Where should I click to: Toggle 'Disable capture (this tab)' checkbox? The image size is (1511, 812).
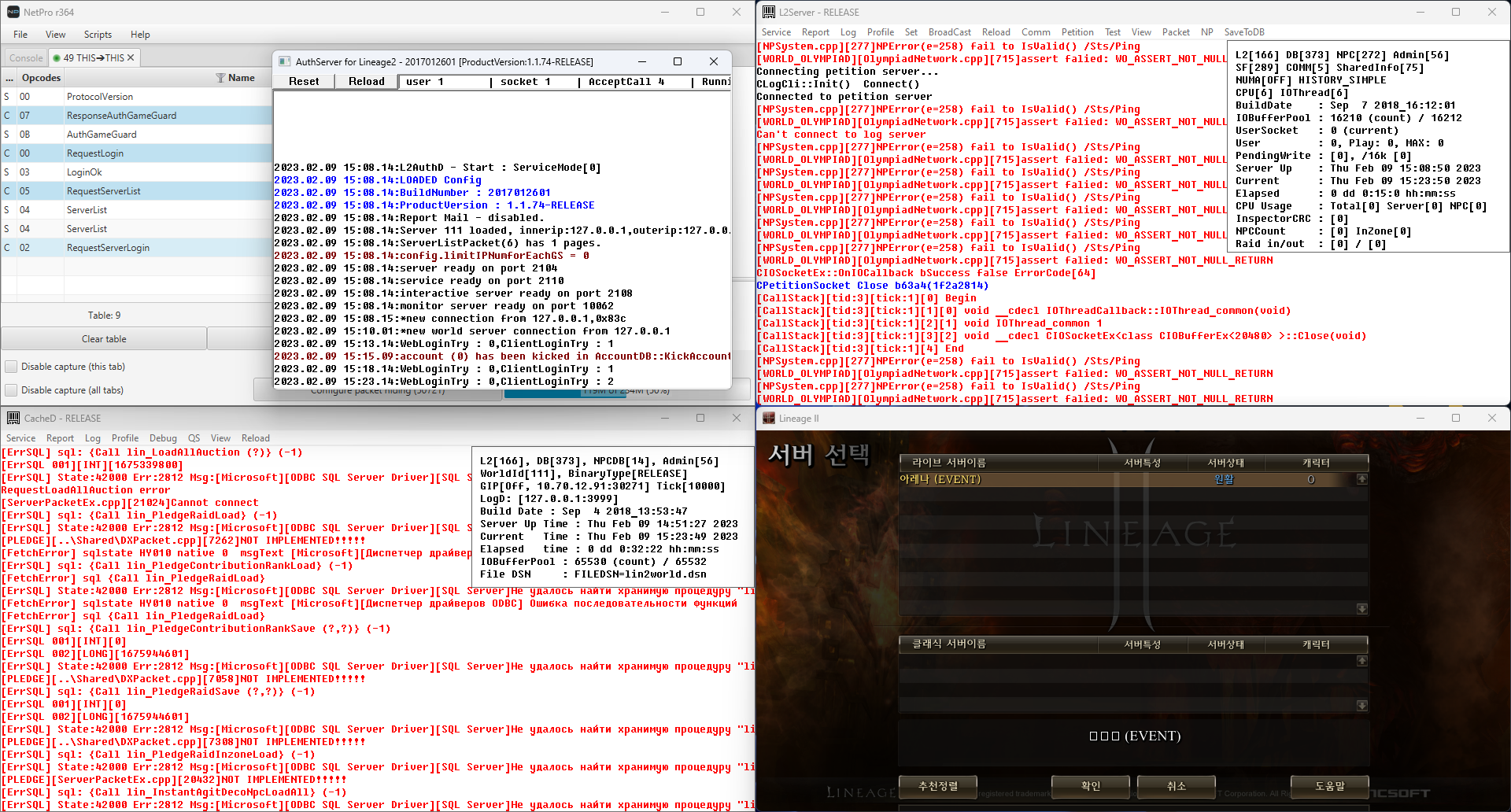tap(11, 367)
